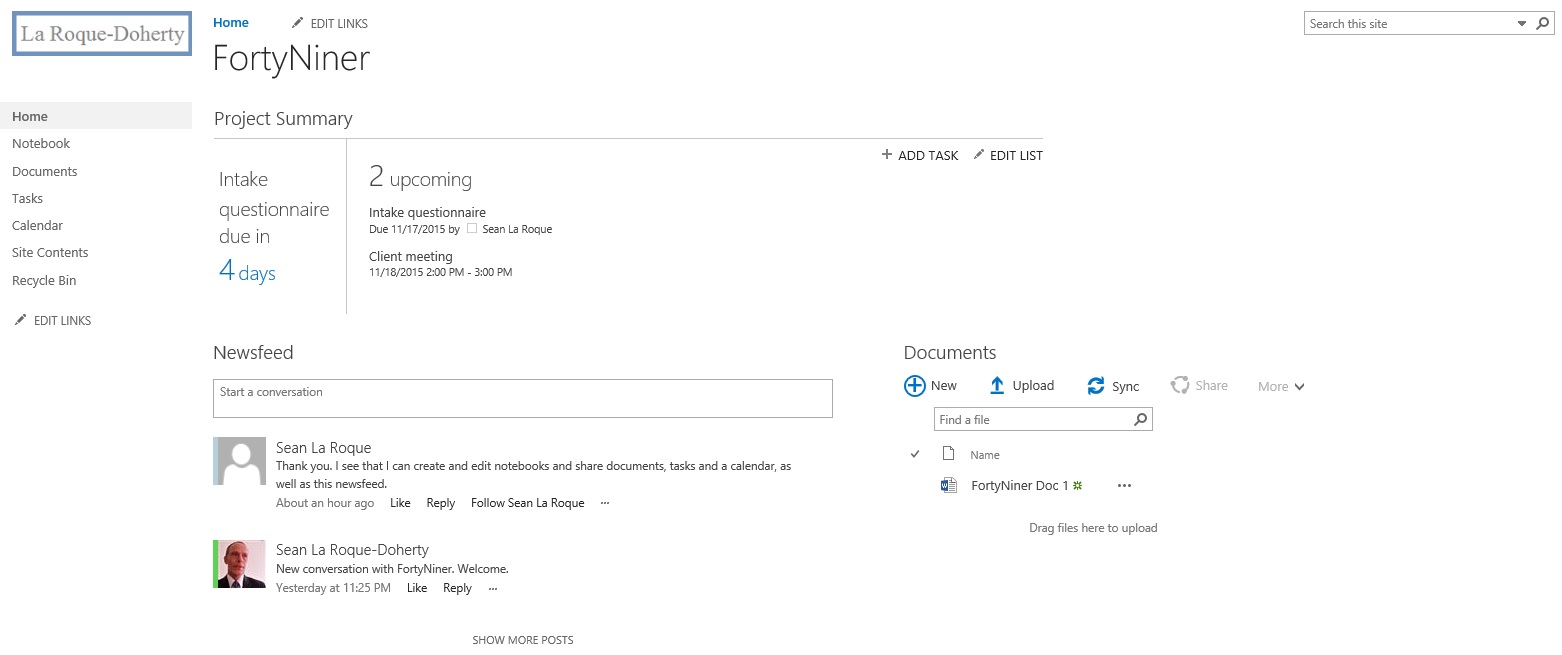Click the search magnifier in site search
Screen dimensions: 1562x655
point(1543,23)
